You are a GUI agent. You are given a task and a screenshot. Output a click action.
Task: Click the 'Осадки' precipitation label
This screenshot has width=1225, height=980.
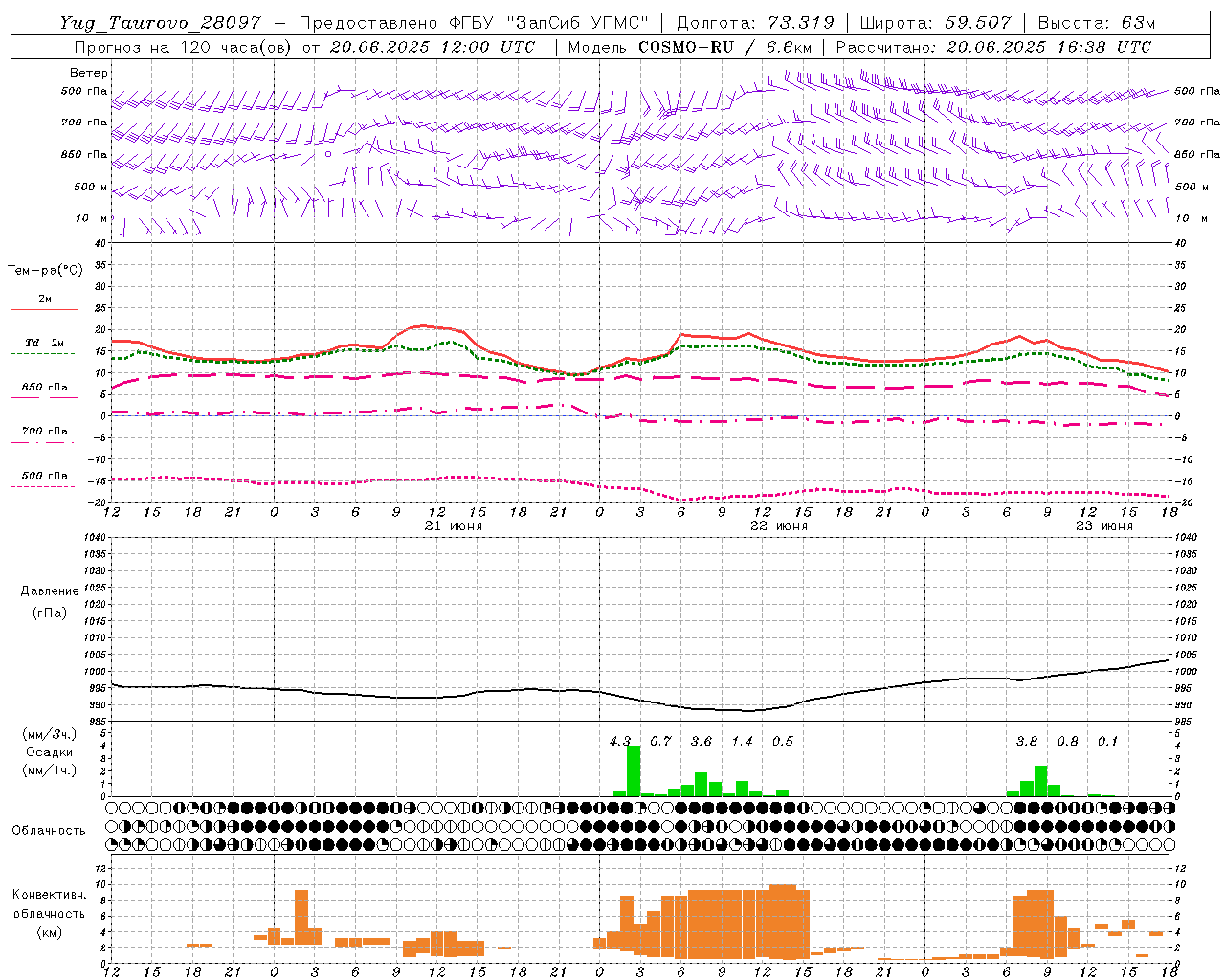(49, 752)
